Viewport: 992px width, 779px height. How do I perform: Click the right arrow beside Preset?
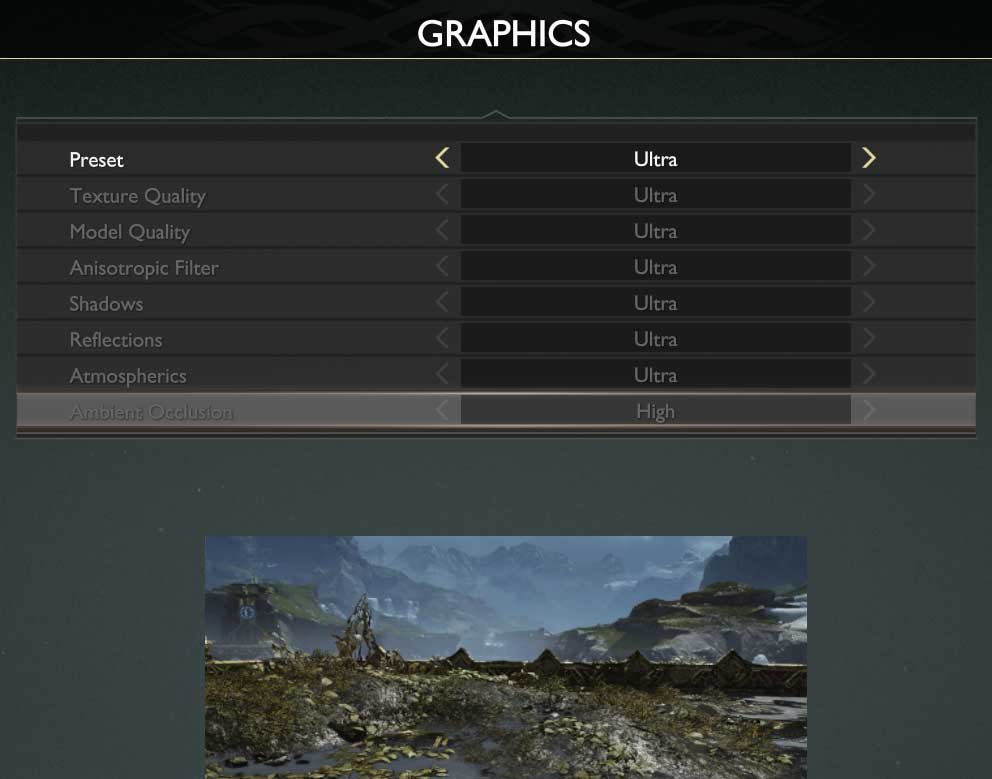click(868, 158)
